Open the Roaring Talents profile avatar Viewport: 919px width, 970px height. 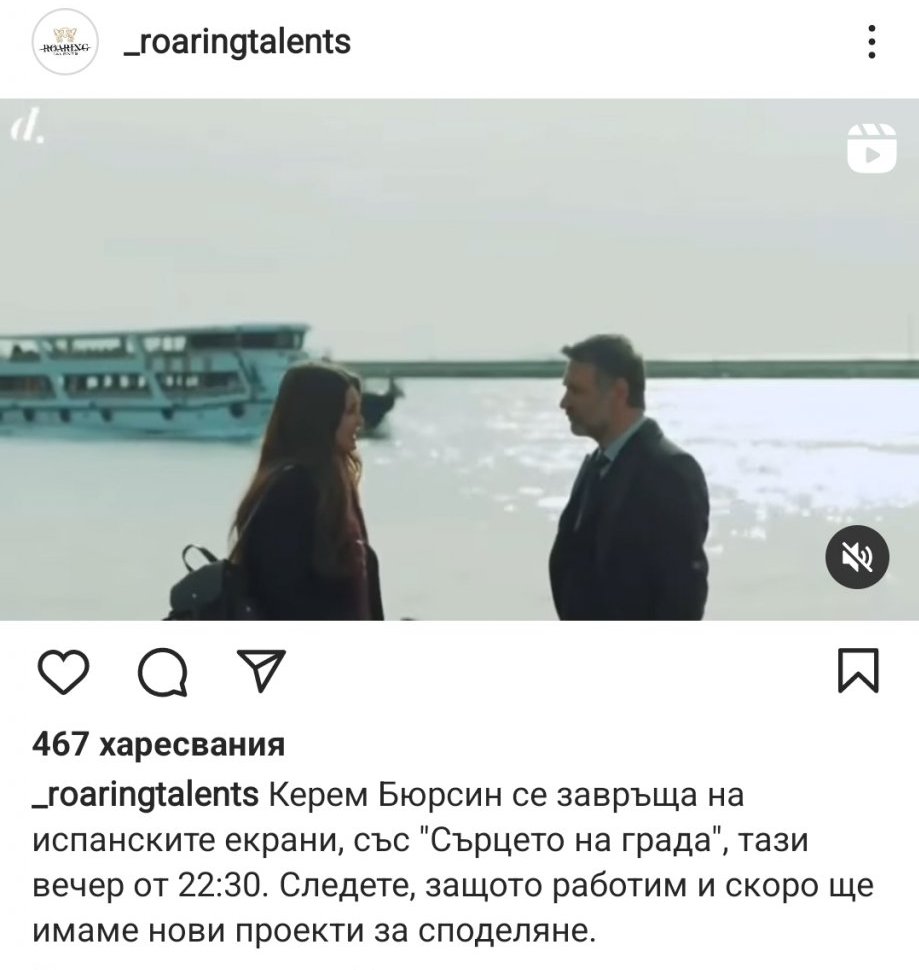64,43
